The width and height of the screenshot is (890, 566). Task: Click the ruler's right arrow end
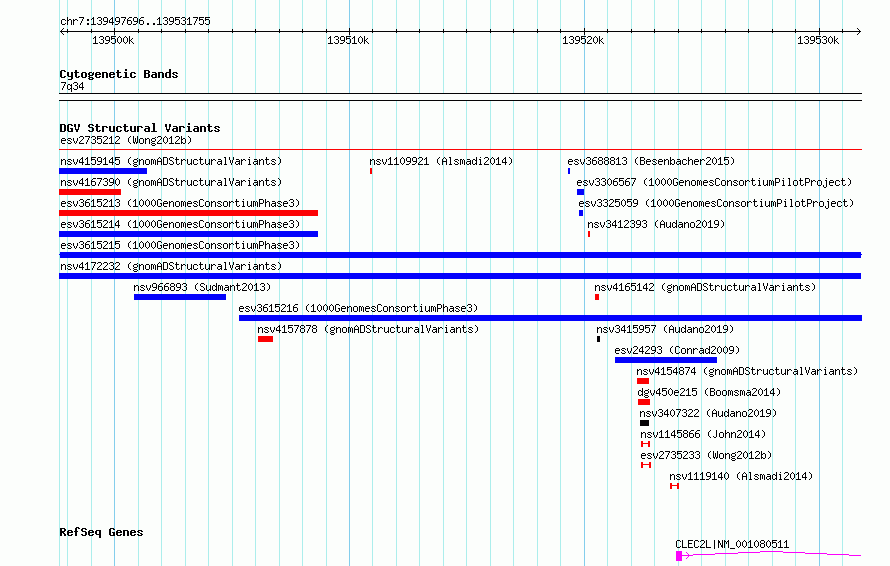click(859, 32)
